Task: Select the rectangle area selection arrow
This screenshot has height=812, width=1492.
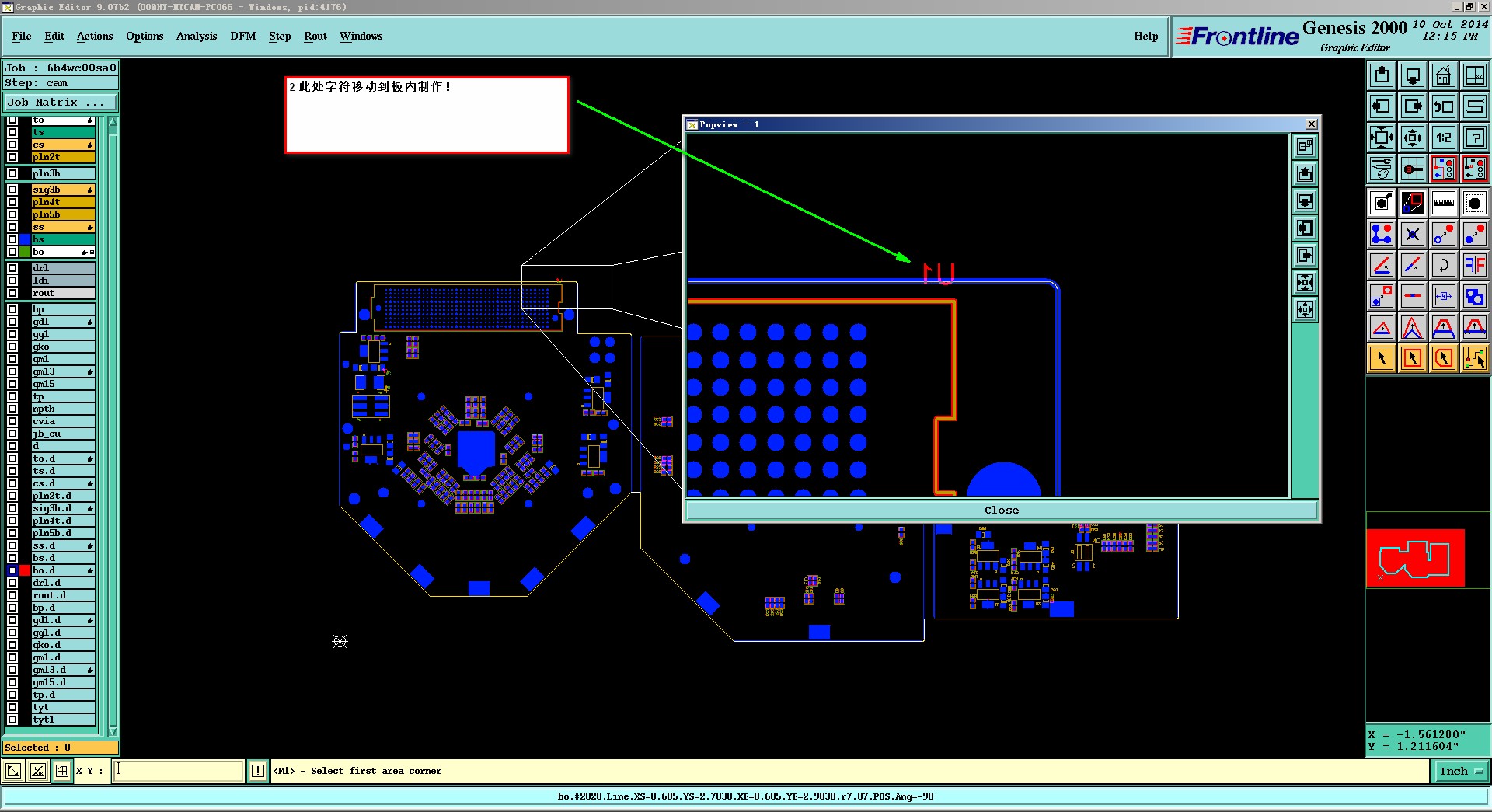Action: (x=1413, y=358)
